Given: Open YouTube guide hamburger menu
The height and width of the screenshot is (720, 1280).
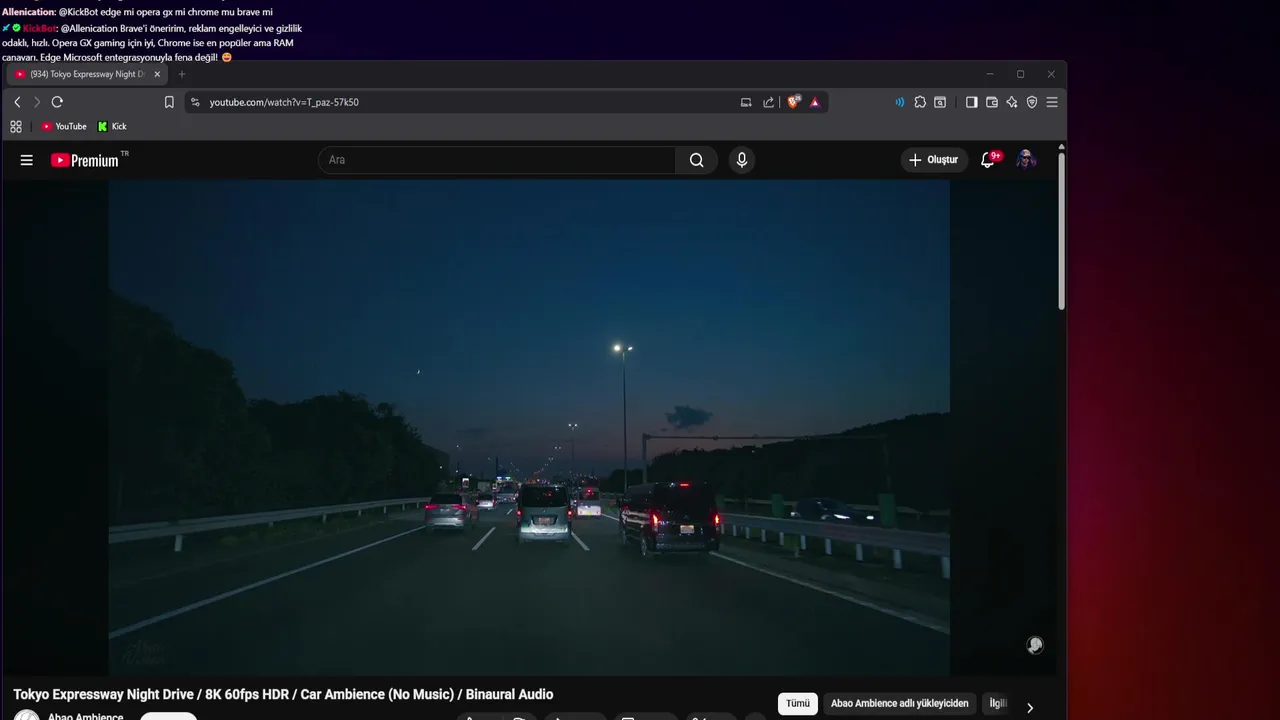Looking at the screenshot, I should [27, 160].
